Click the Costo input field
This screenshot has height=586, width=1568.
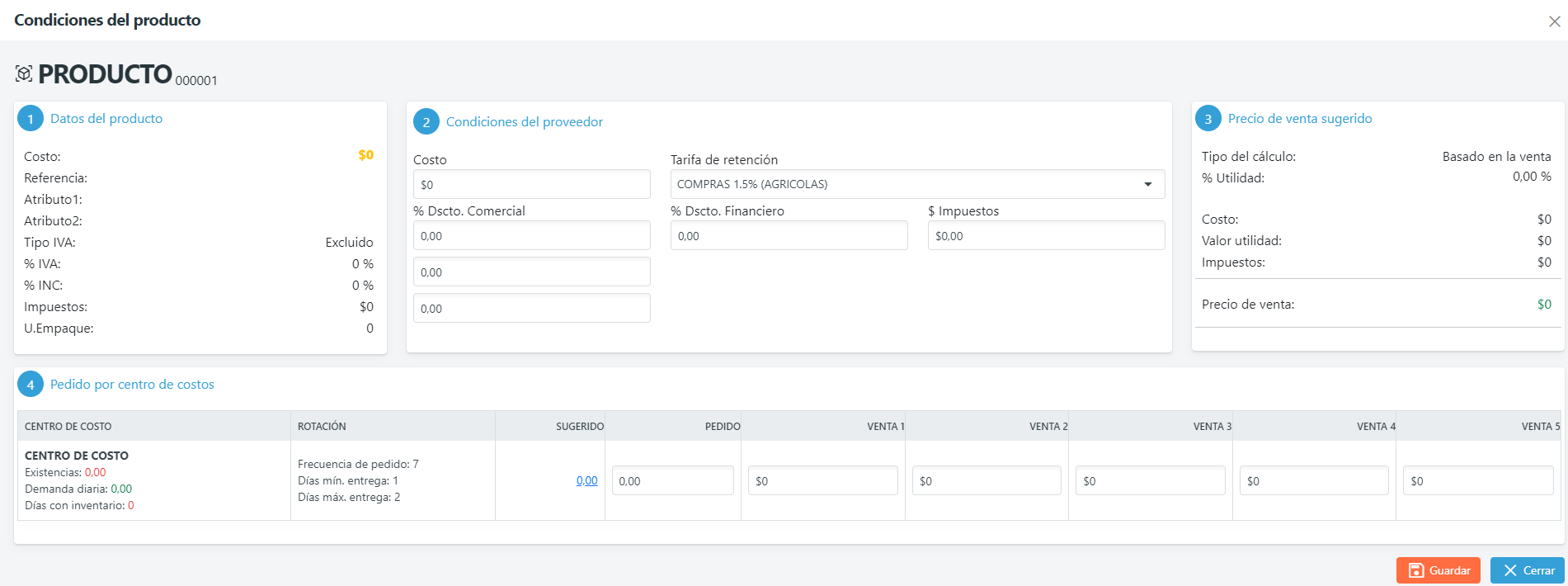pos(531,184)
